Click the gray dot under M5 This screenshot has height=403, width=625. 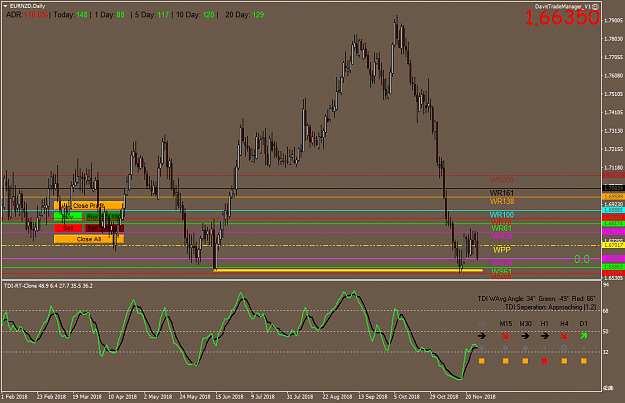pyautogui.click(x=482, y=348)
